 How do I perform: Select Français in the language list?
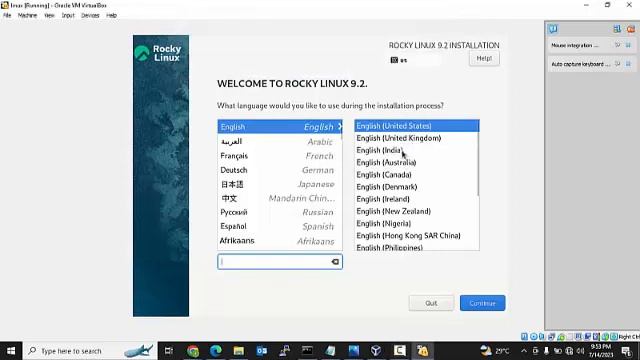click(x=280, y=156)
